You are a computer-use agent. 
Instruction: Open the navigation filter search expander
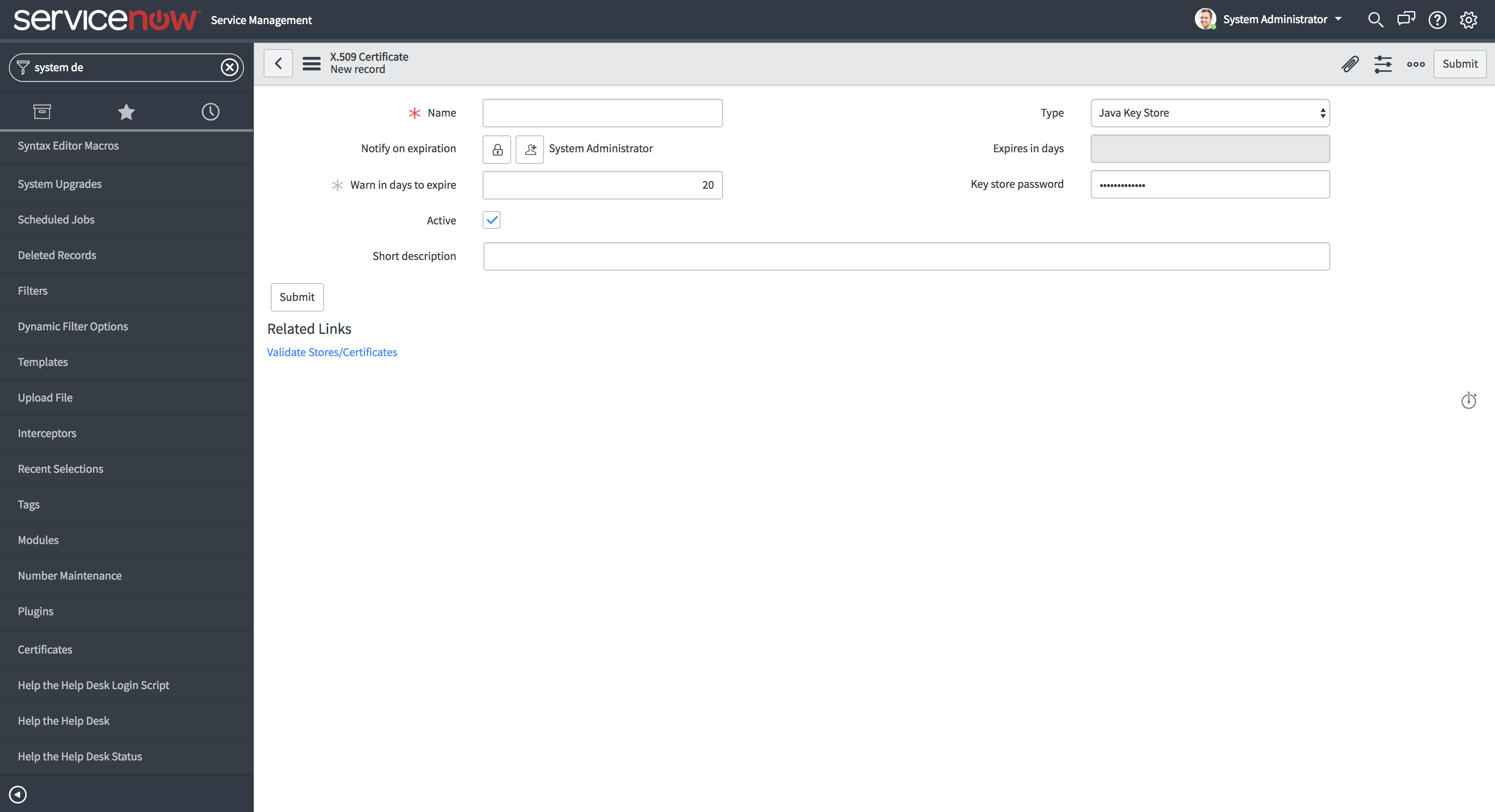[22, 67]
